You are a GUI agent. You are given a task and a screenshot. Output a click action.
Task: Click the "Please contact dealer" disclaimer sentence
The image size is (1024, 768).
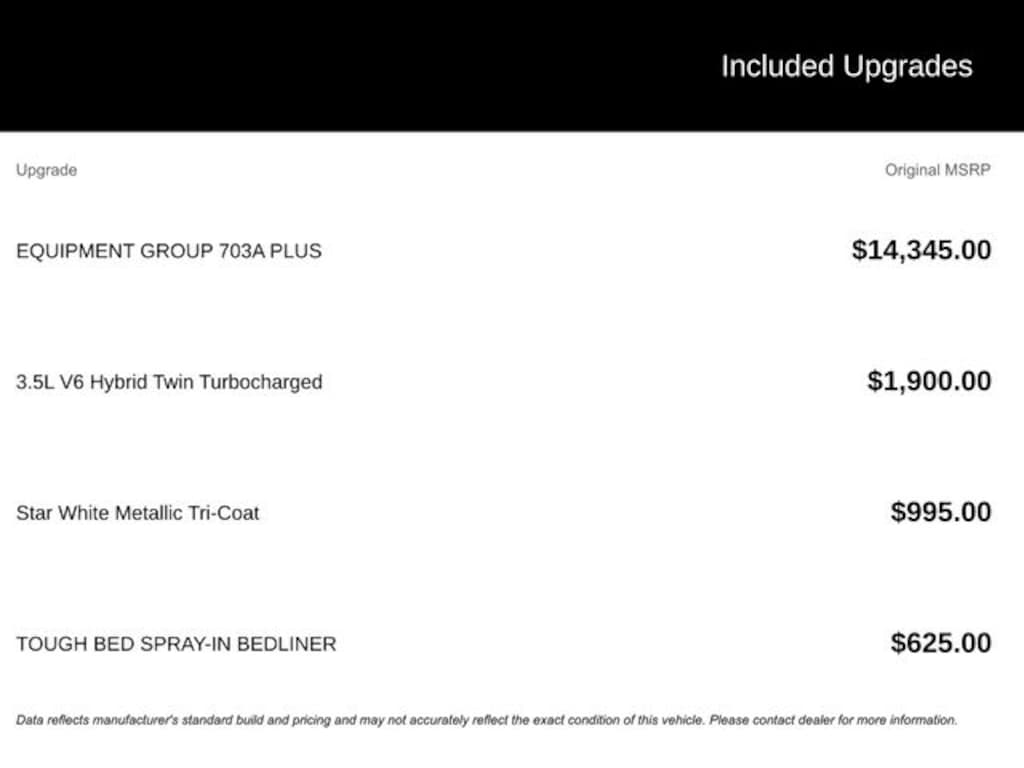point(833,720)
